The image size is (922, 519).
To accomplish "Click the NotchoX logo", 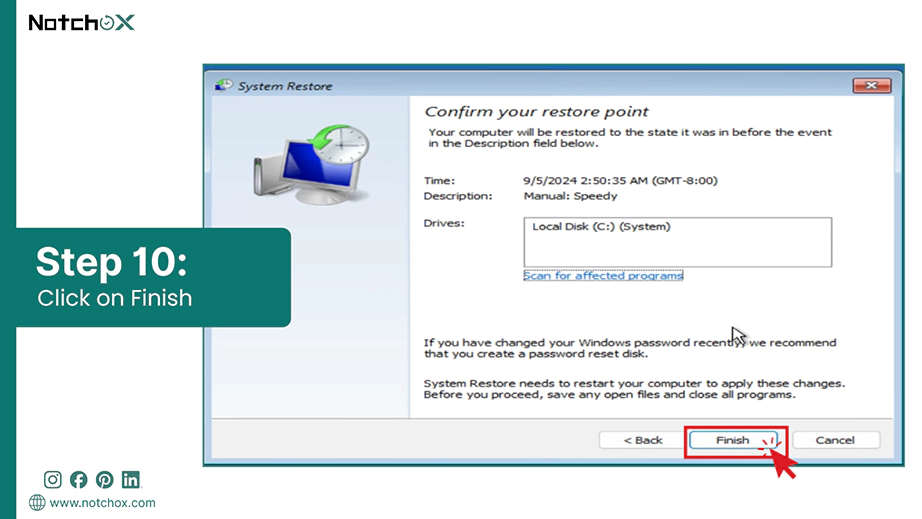I will [82, 23].
